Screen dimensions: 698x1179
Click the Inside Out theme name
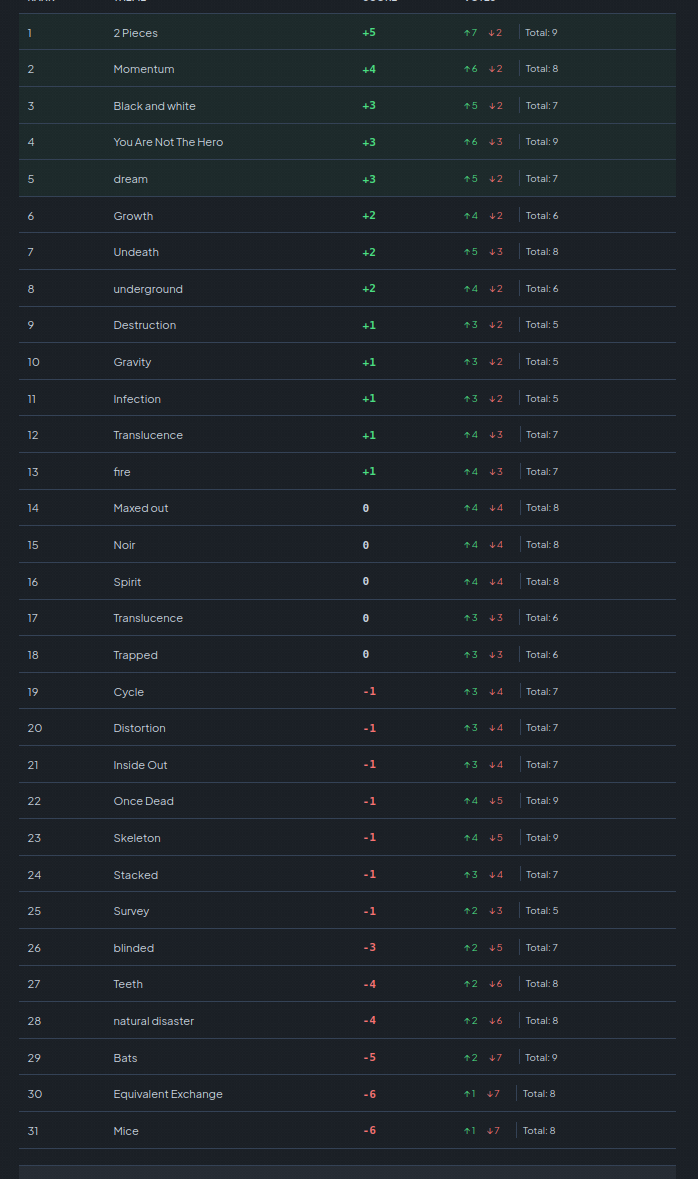pos(140,765)
